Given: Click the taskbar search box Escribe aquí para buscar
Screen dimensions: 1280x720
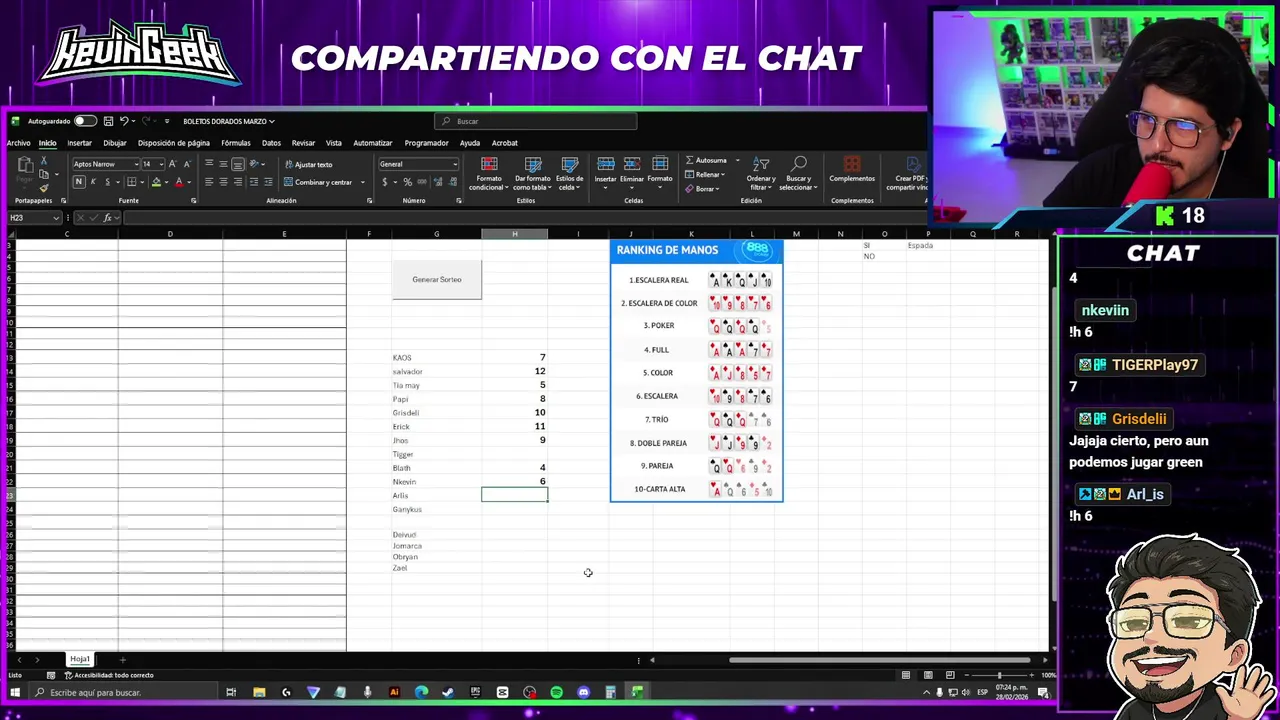Looking at the screenshot, I should [x=125, y=692].
